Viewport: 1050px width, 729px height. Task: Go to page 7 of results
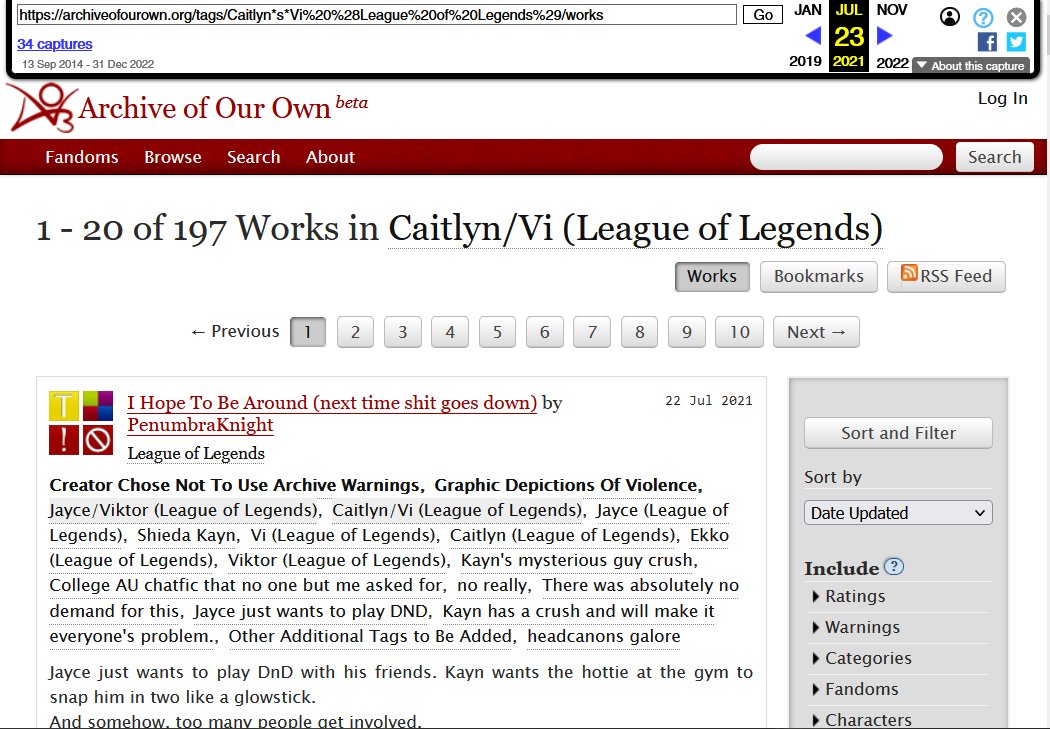pos(592,332)
